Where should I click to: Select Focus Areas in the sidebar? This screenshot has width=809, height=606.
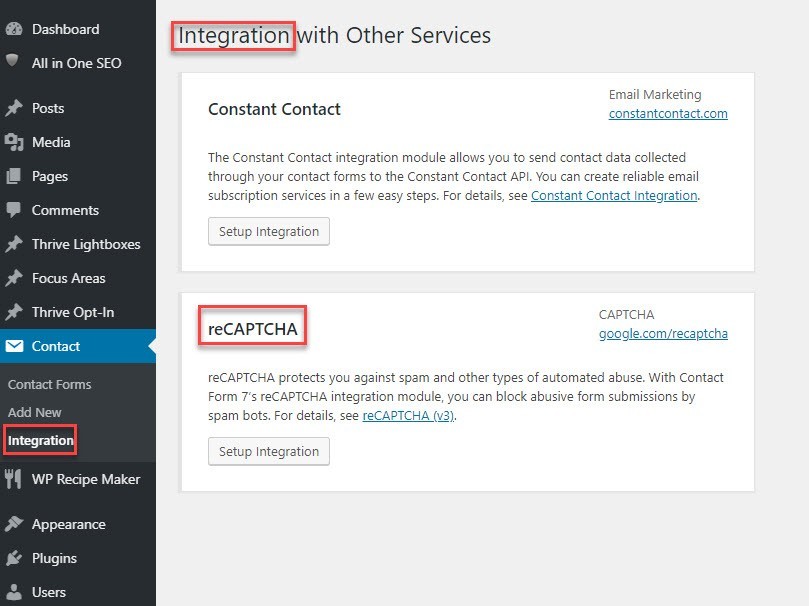tap(69, 279)
